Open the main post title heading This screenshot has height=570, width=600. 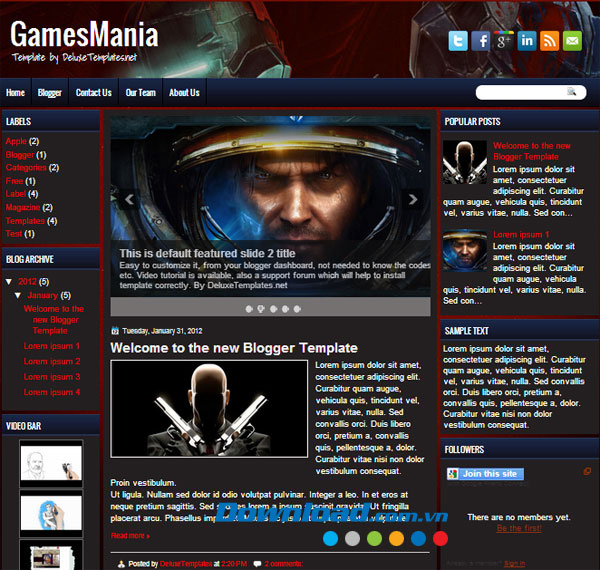point(234,348)
